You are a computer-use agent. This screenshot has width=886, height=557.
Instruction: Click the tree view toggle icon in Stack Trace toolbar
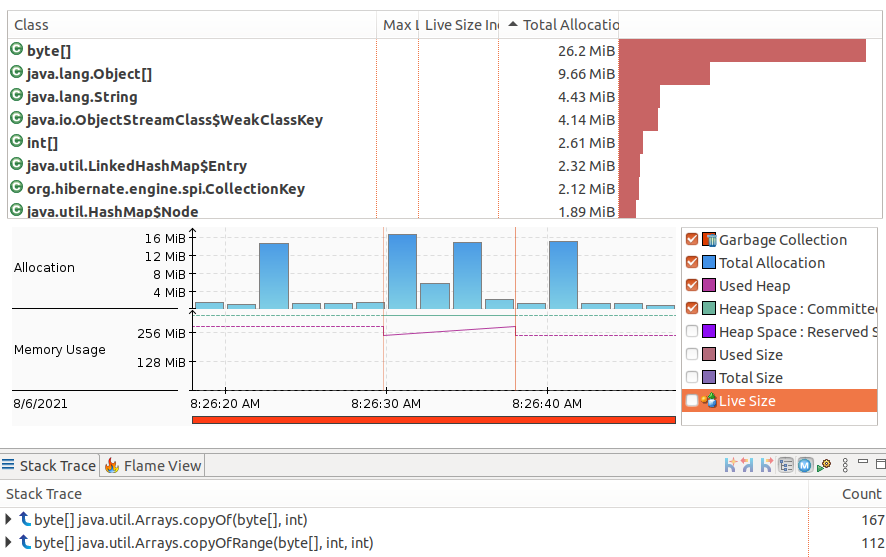click(x=786, y=465)
